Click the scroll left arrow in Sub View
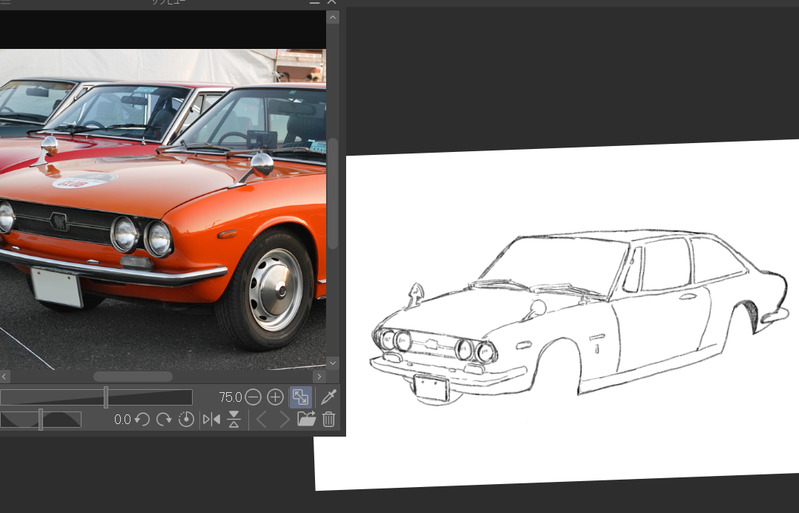Viewport: 799px width, 513px height. (x=5, y=376)
